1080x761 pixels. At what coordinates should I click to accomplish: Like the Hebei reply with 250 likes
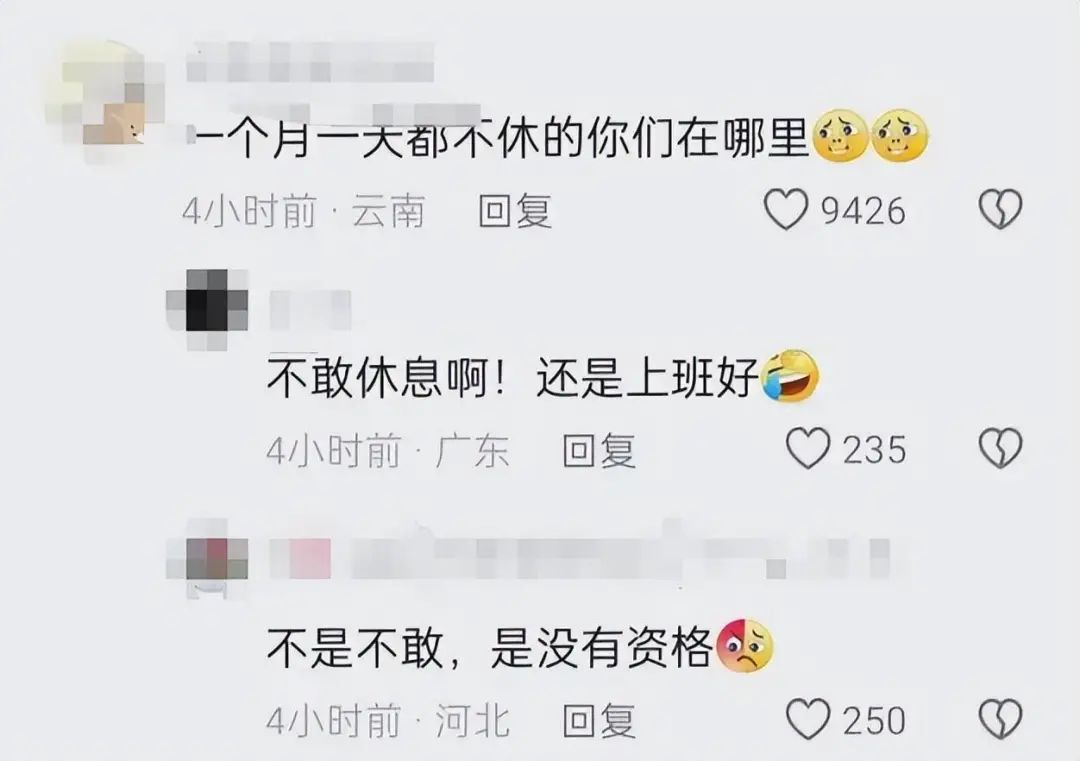(809, 720)
